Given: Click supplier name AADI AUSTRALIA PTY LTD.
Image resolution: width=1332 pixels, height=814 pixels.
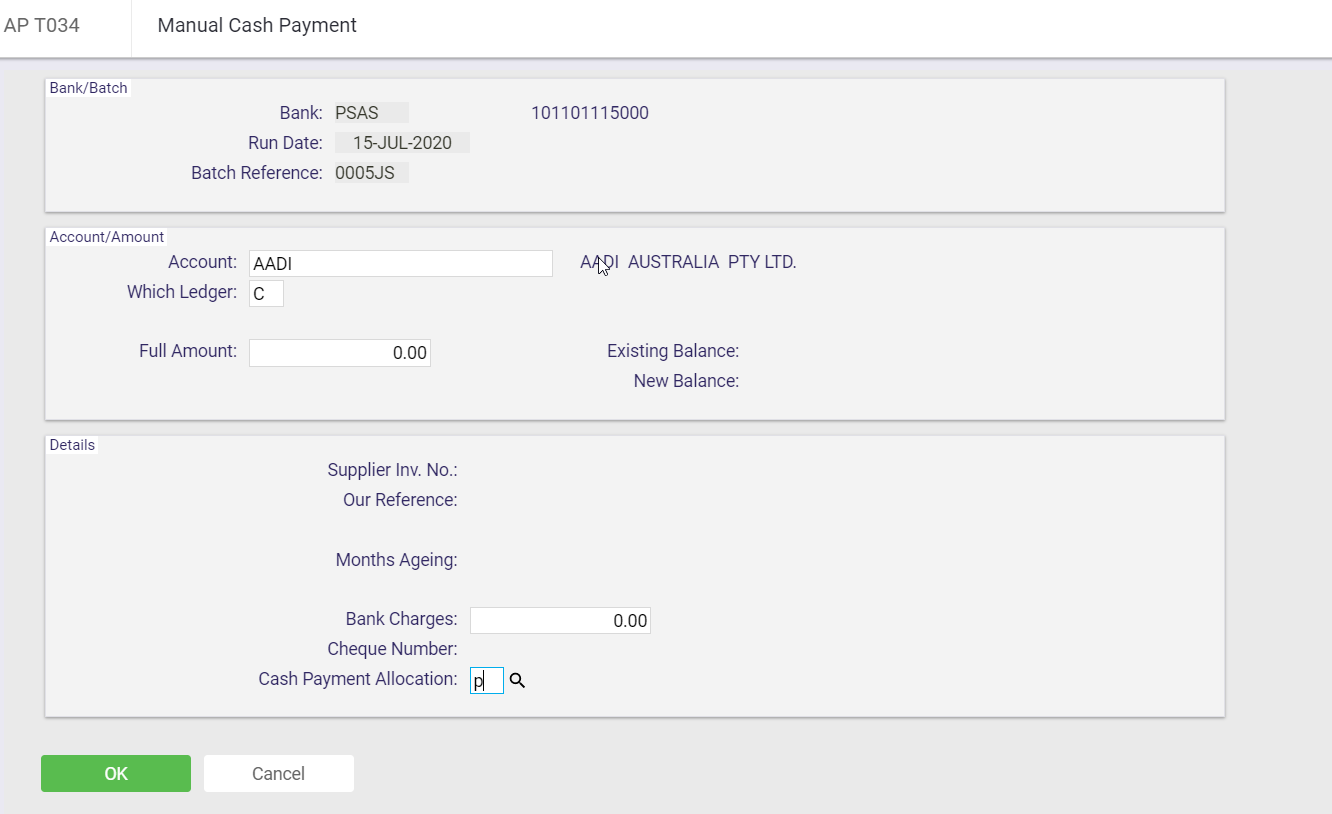Looking at the screenshot, I should [688, 262].
